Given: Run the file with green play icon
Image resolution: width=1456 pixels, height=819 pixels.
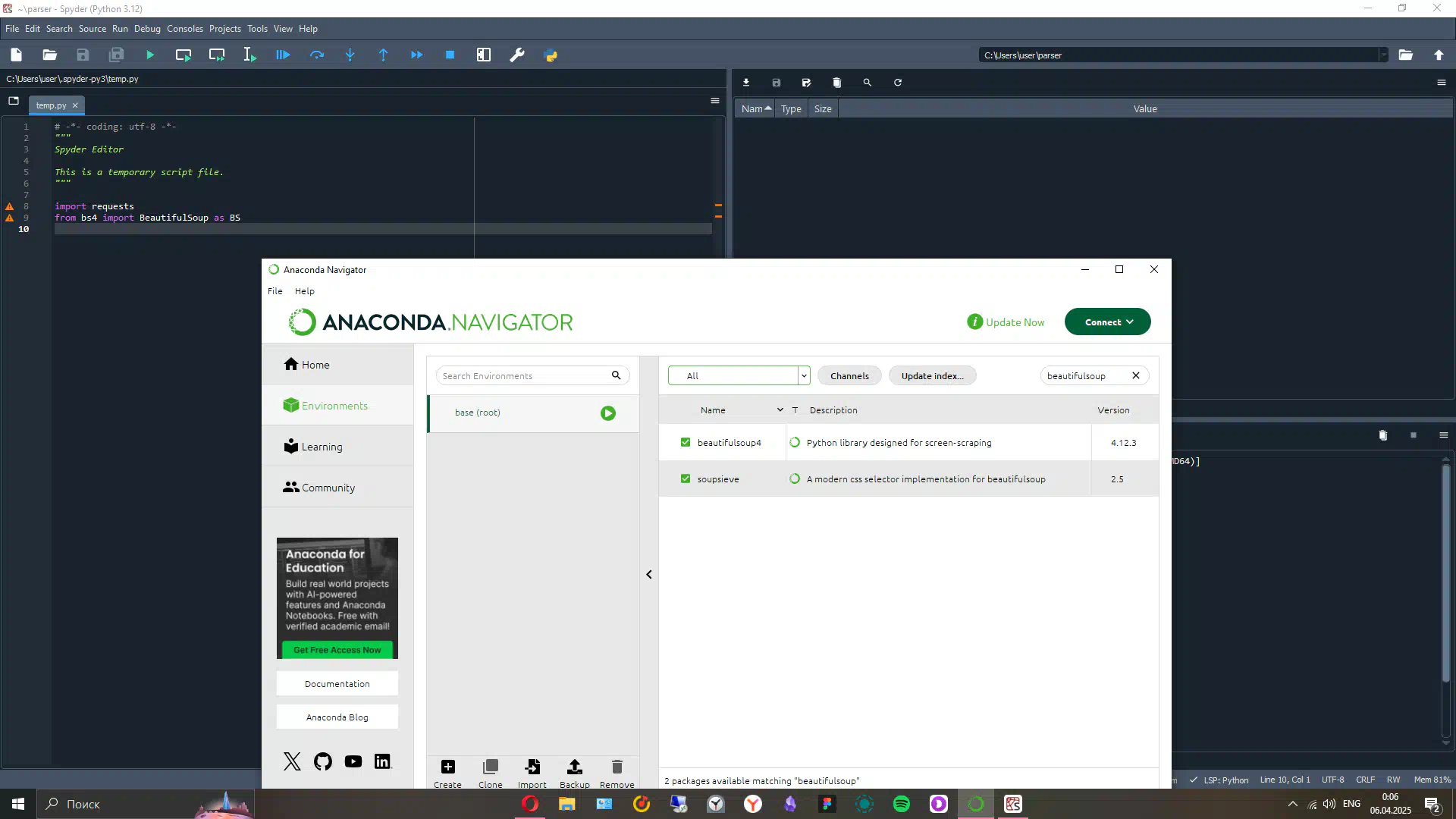Looking at the screenshot, I should click(x=150, y=55).
